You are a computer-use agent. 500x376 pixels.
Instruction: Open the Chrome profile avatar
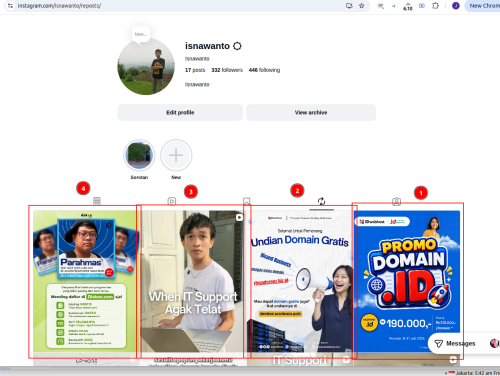(x=456, y=6)
